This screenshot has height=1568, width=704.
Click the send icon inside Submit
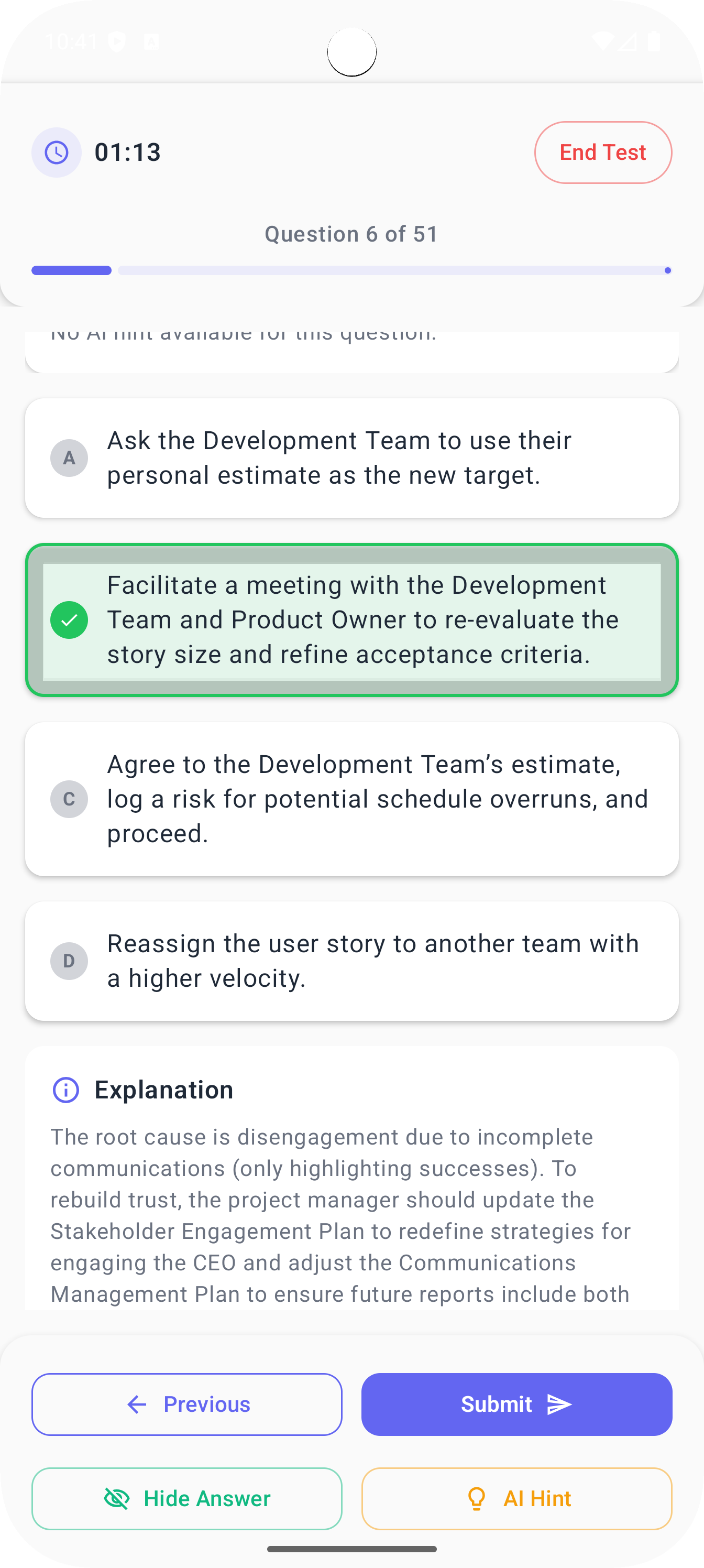pyautogui.click(x=558, y=1405)
